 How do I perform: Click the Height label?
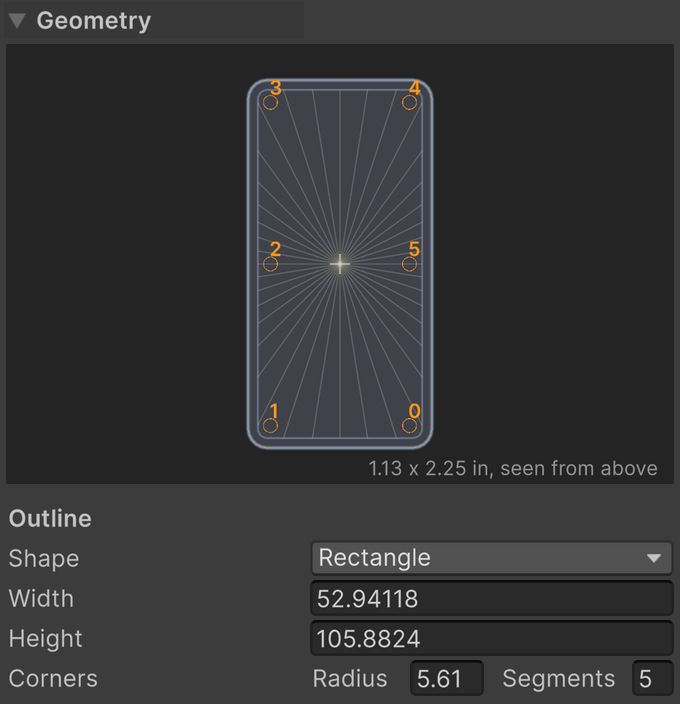pyautogui.click(x=45, y=638)
